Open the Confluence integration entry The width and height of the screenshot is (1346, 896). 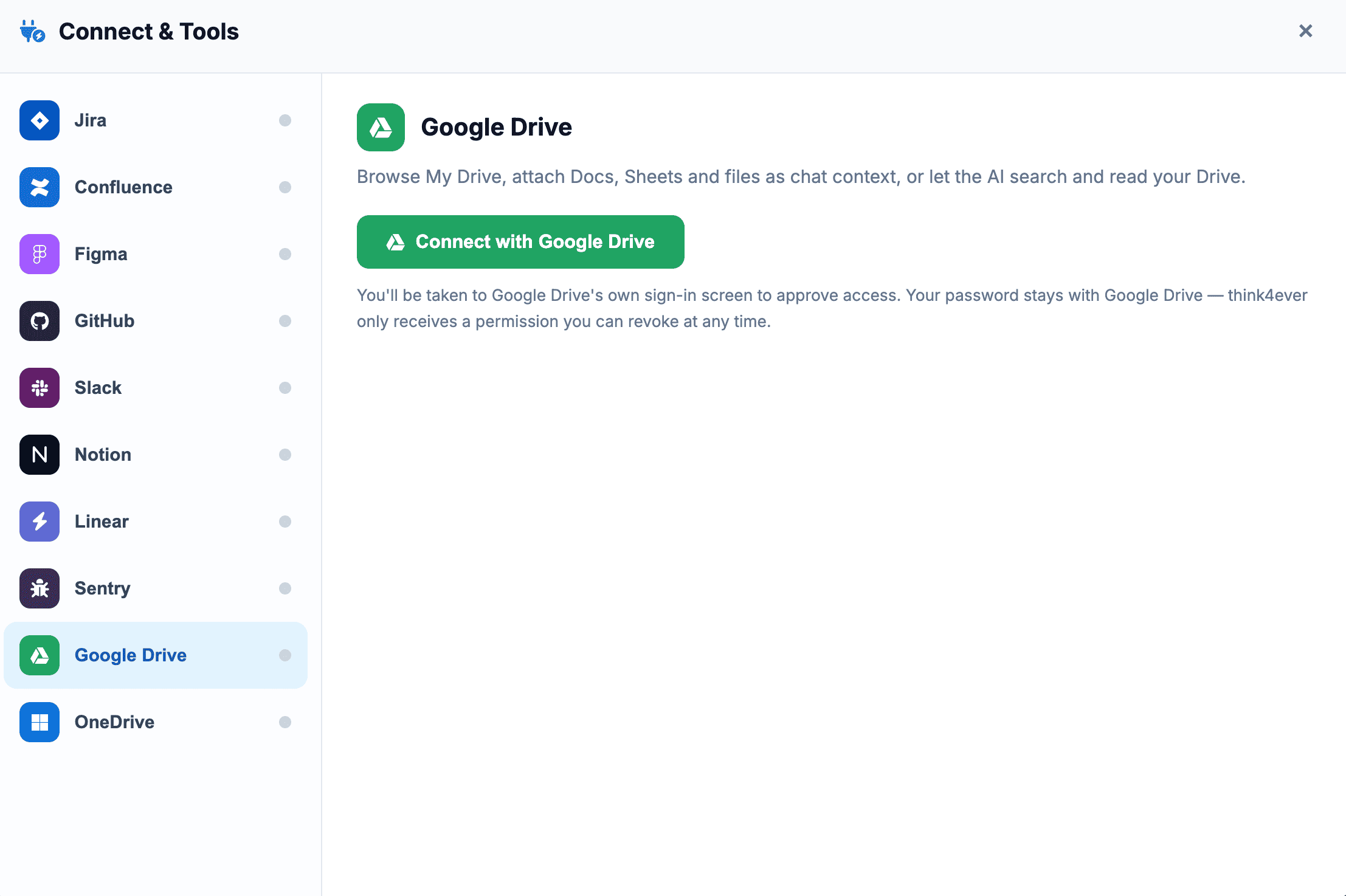[x=156, y=187]
